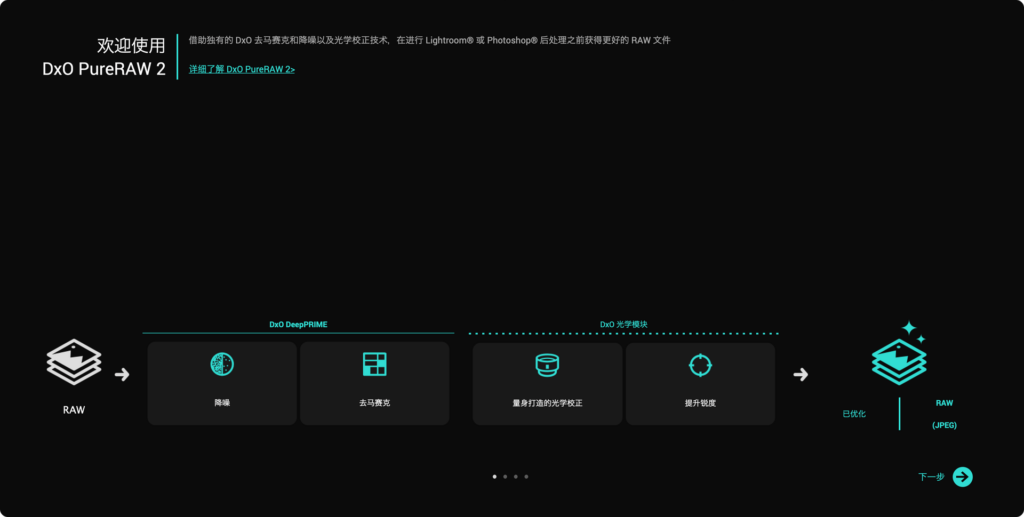Click the 已优化 label
1024x517 pixels.
(854, 414)
